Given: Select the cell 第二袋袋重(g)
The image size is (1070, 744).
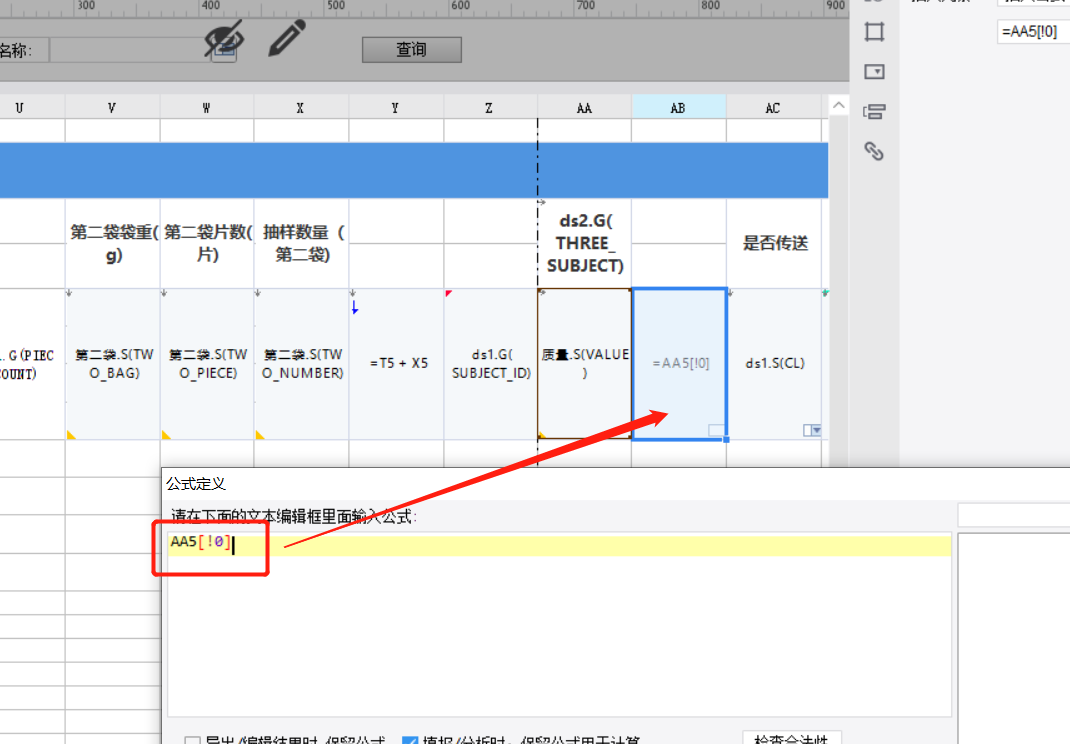Looking at the screenshot, I should [x=113, y=244].
